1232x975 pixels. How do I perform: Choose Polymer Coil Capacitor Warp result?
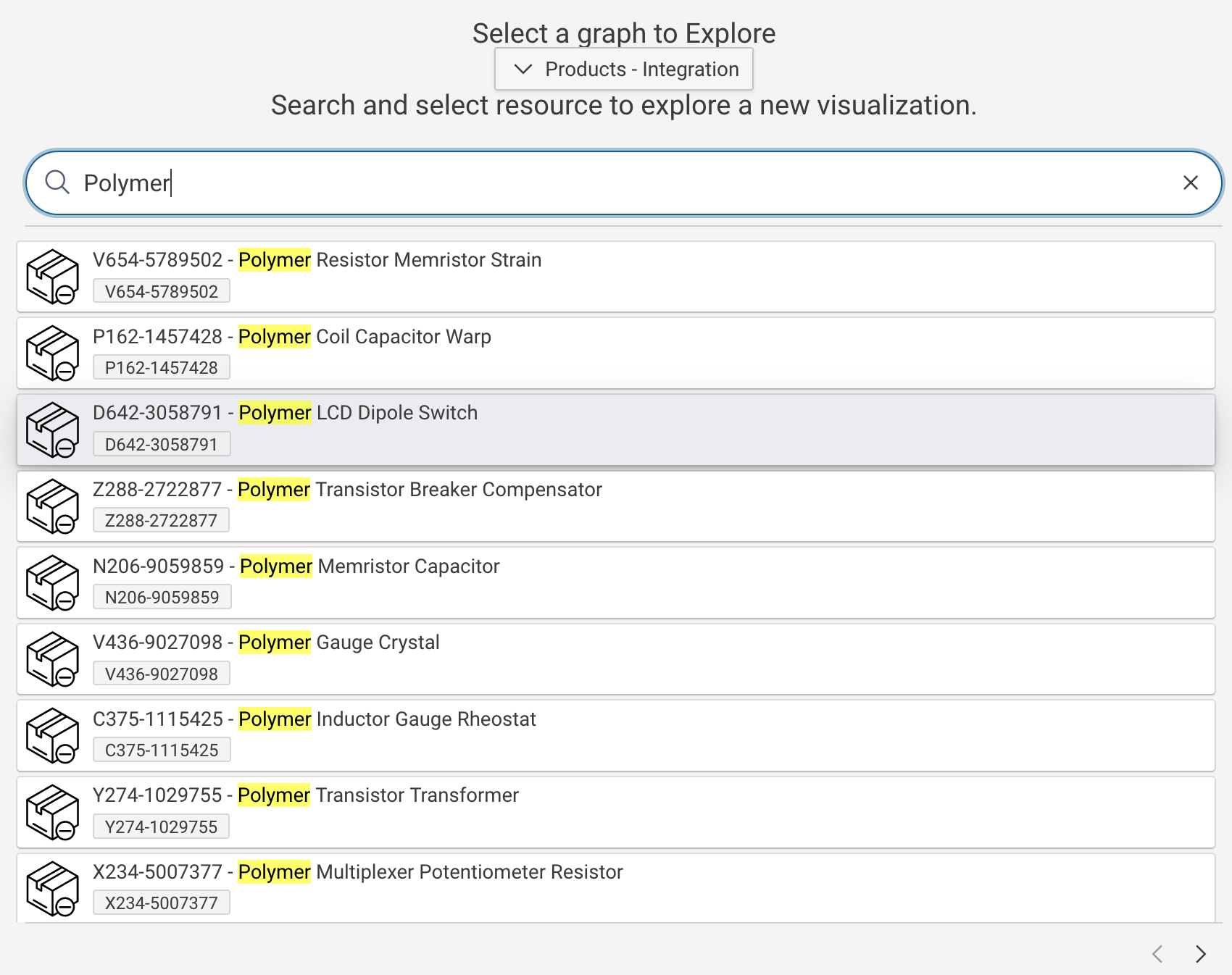point(365,337)
